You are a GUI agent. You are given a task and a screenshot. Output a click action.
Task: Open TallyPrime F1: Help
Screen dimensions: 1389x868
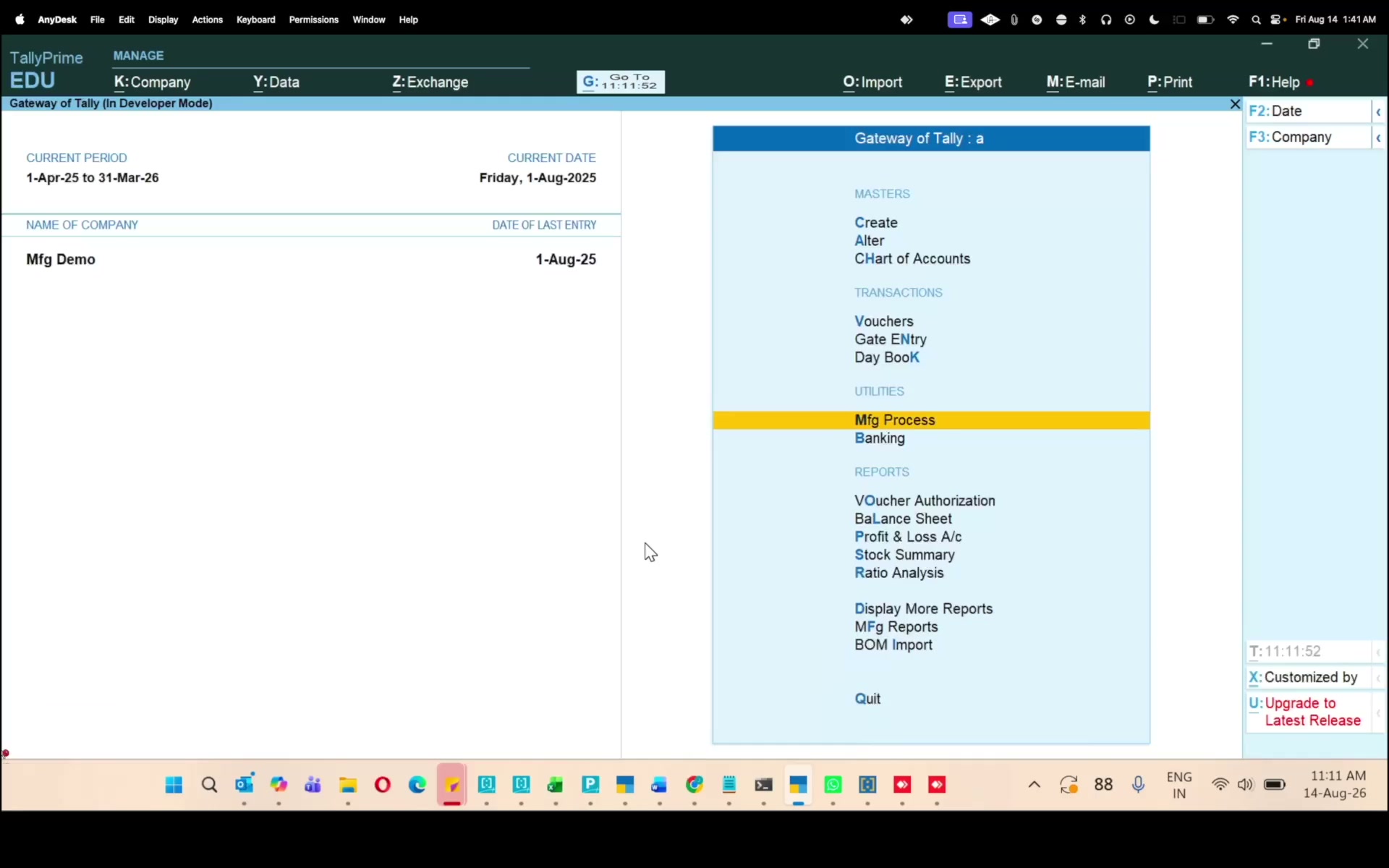point(1274,82)
